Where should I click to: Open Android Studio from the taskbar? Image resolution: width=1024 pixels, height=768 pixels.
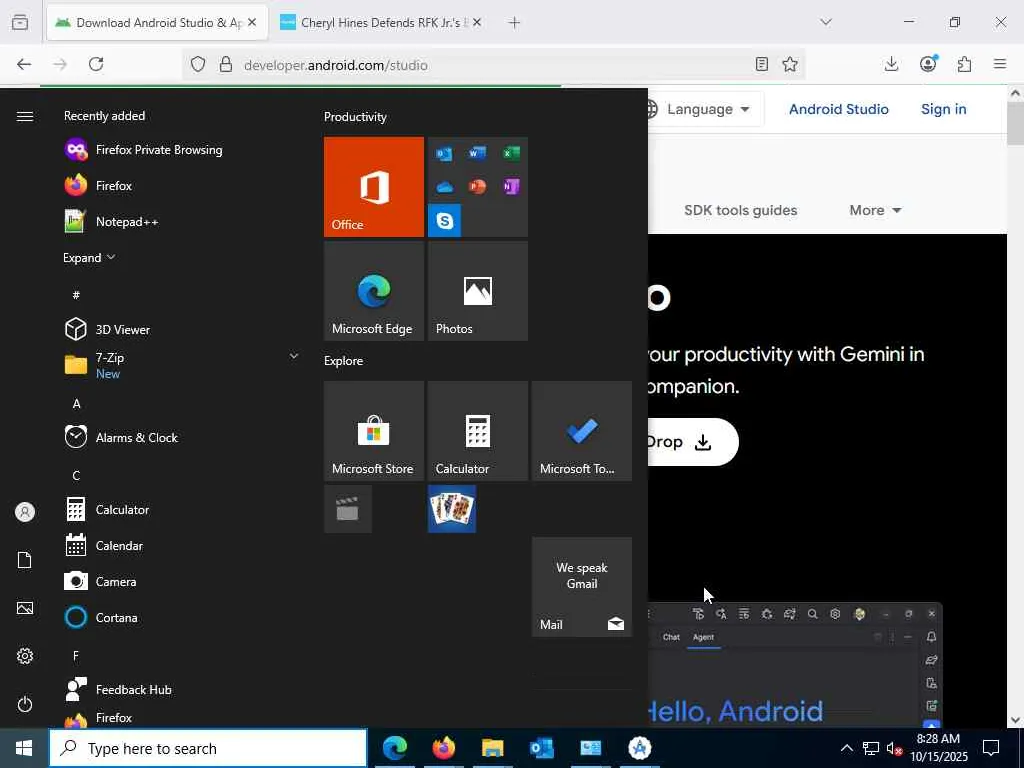click(x=640, y=748)
